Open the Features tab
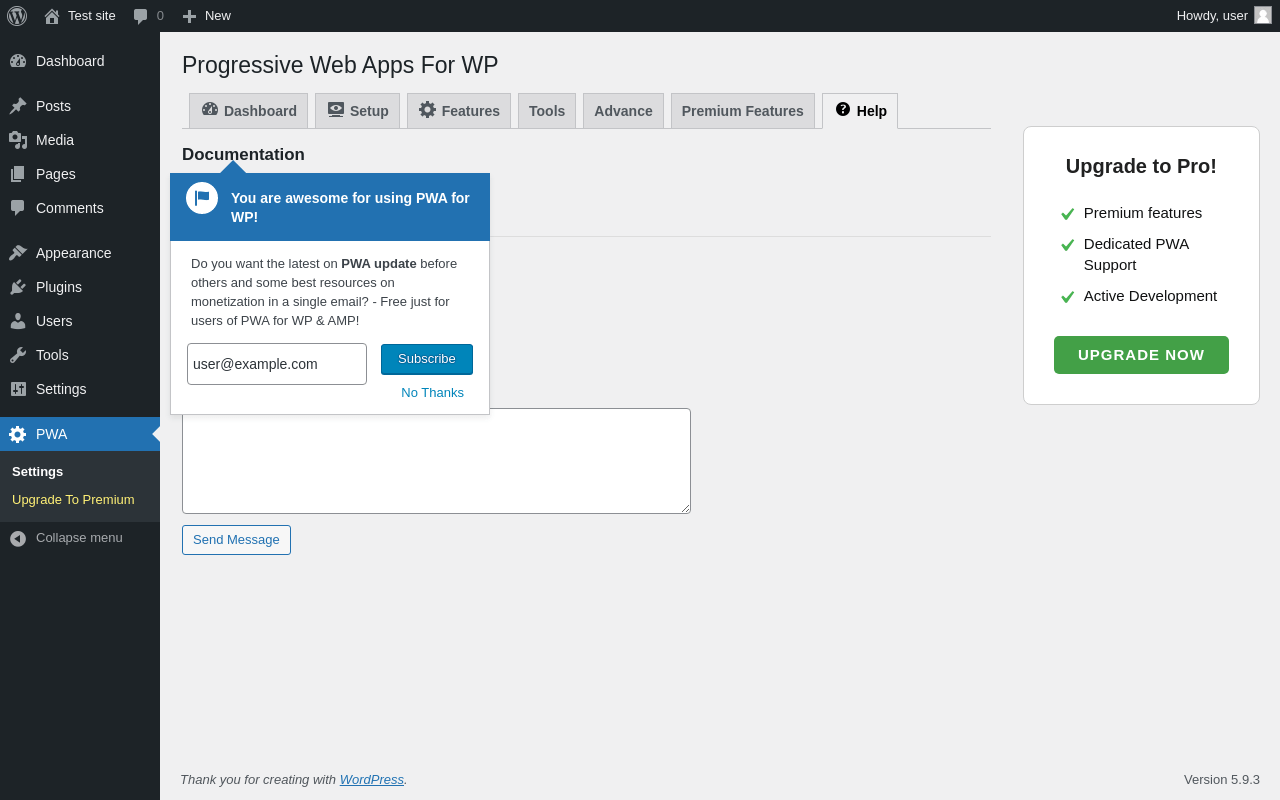The width and height of the screenshot is (1280, 800). point(459,111)
